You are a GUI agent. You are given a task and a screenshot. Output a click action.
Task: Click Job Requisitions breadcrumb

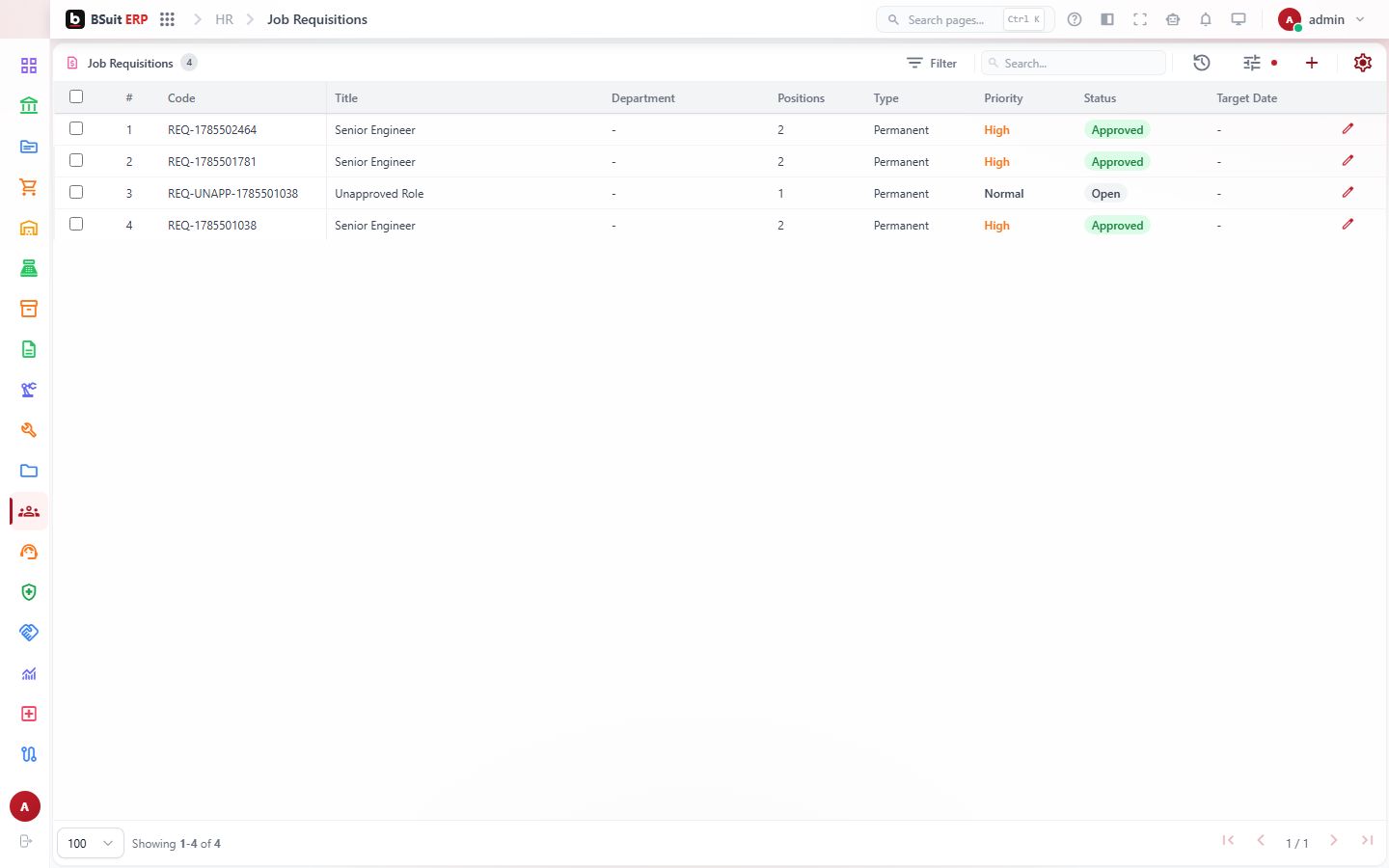(317, 19)
